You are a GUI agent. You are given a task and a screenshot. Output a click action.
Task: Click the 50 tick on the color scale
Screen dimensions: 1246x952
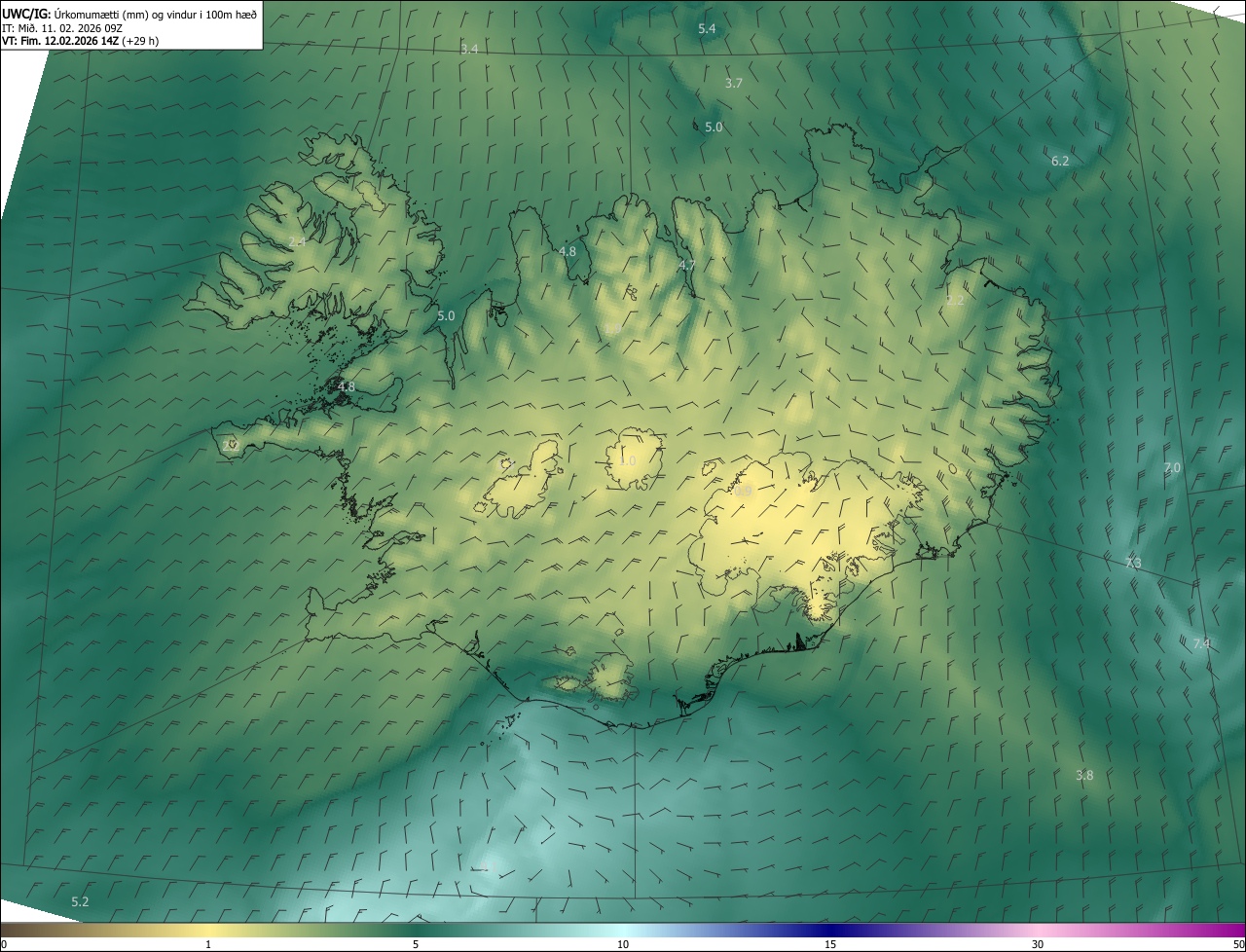click(1238, 944)
